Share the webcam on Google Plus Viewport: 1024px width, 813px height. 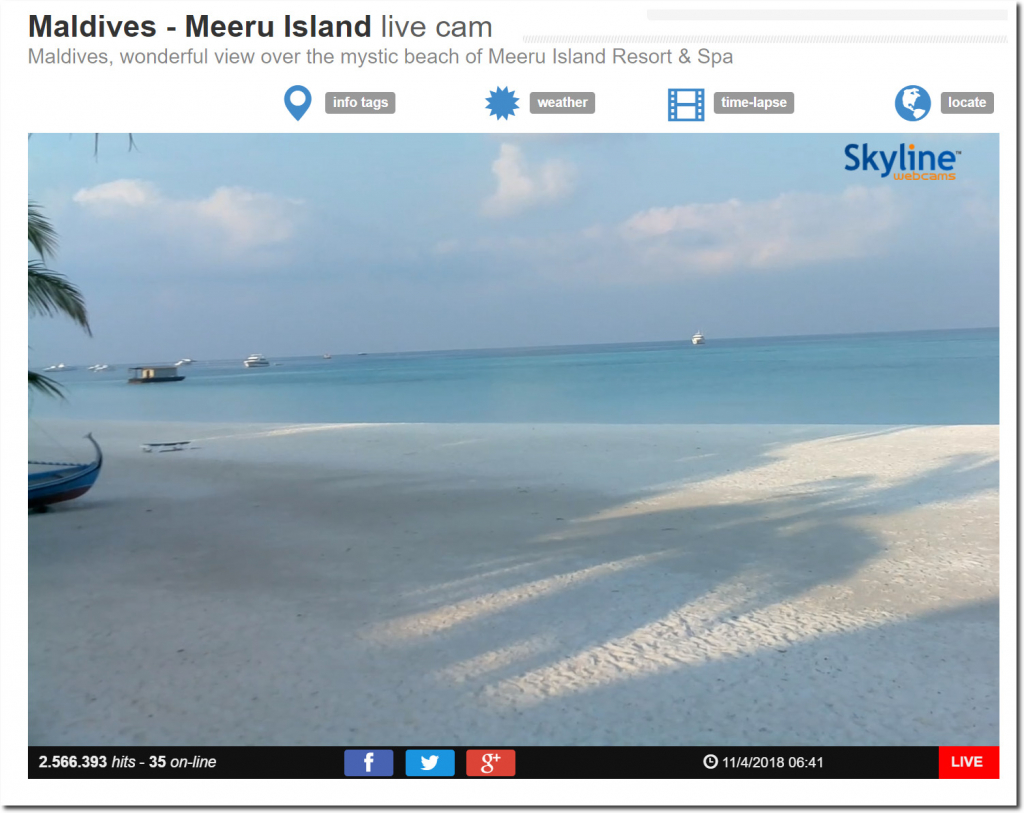(490, 763)
